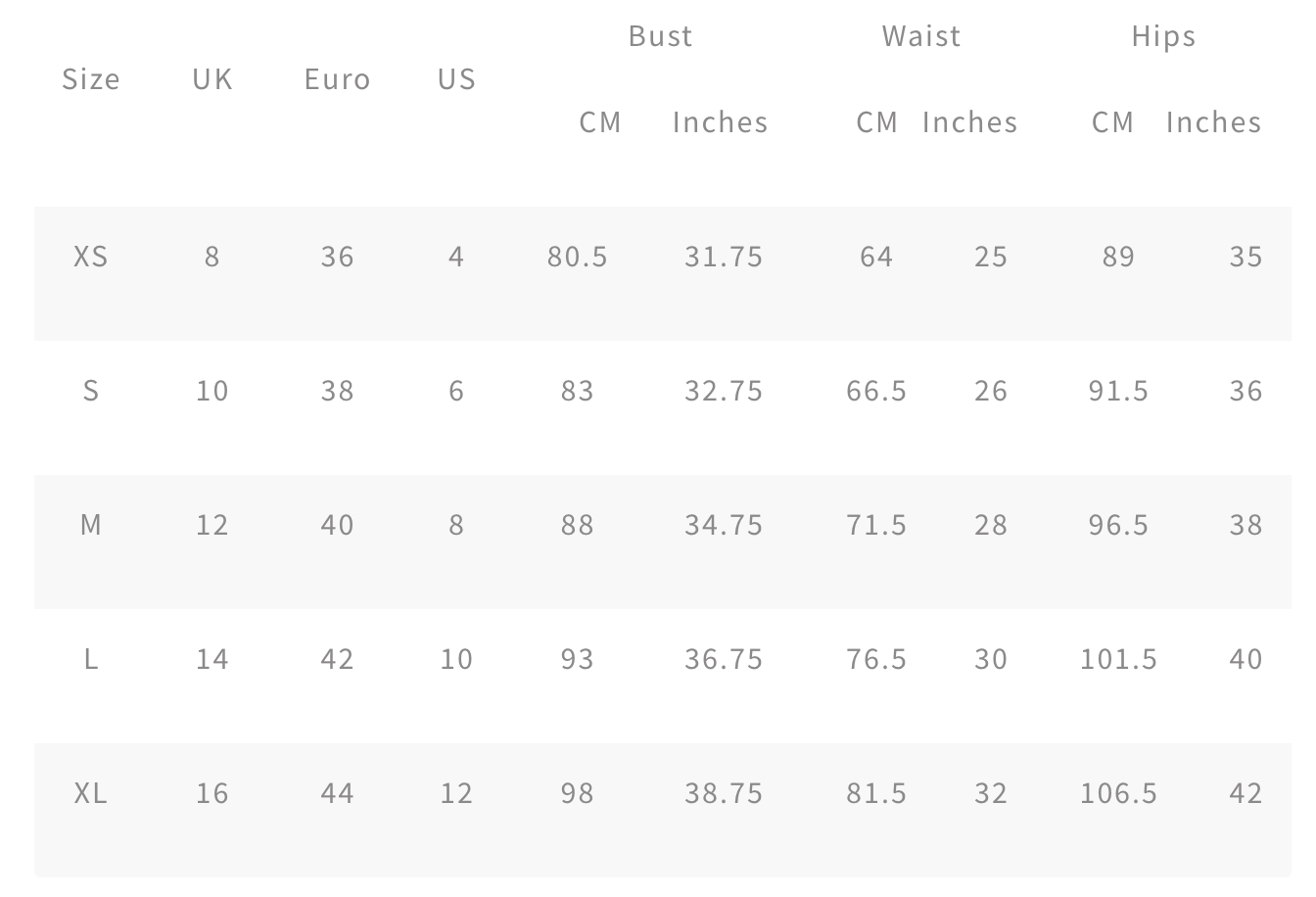Image resolution: width=1316 pixels, height=897 pixels.
Task: Click the S size label
Action: (x=91, y=391)
